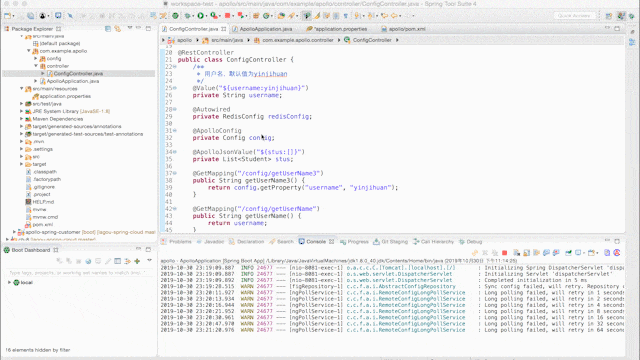The width and height of the screenshot is (640, 360).
Task: Fold the method at line 37 in editor
Action: [175, 173]
